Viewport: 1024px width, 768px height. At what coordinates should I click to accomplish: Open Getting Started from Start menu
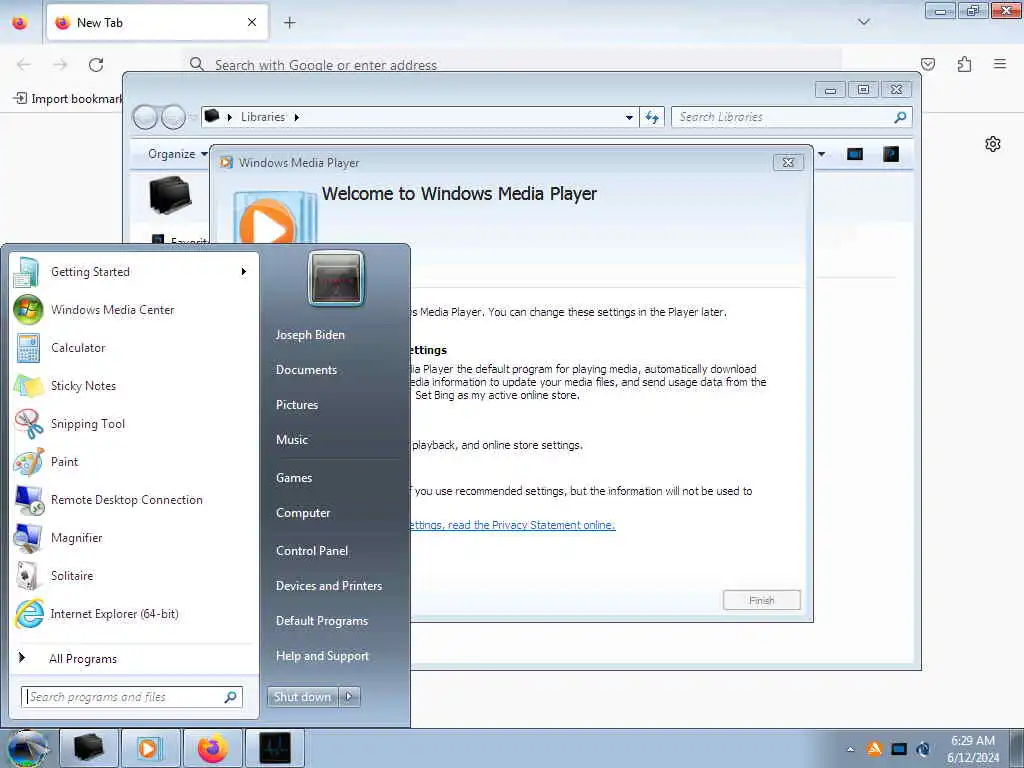135,272
